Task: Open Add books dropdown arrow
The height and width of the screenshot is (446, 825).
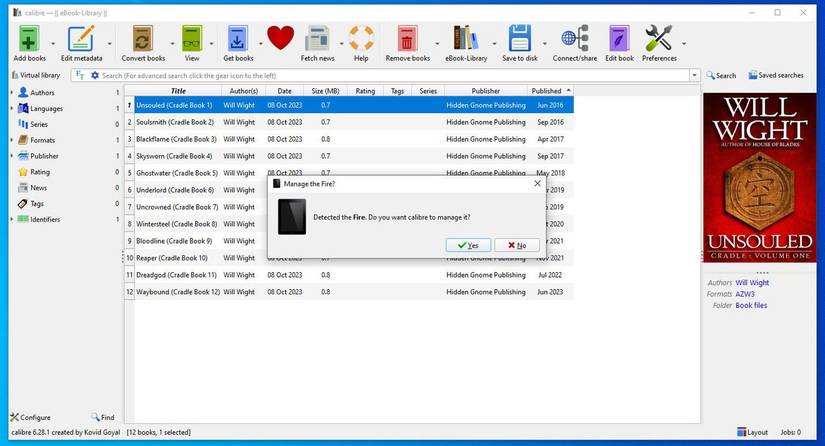Action: click(53, 44)
